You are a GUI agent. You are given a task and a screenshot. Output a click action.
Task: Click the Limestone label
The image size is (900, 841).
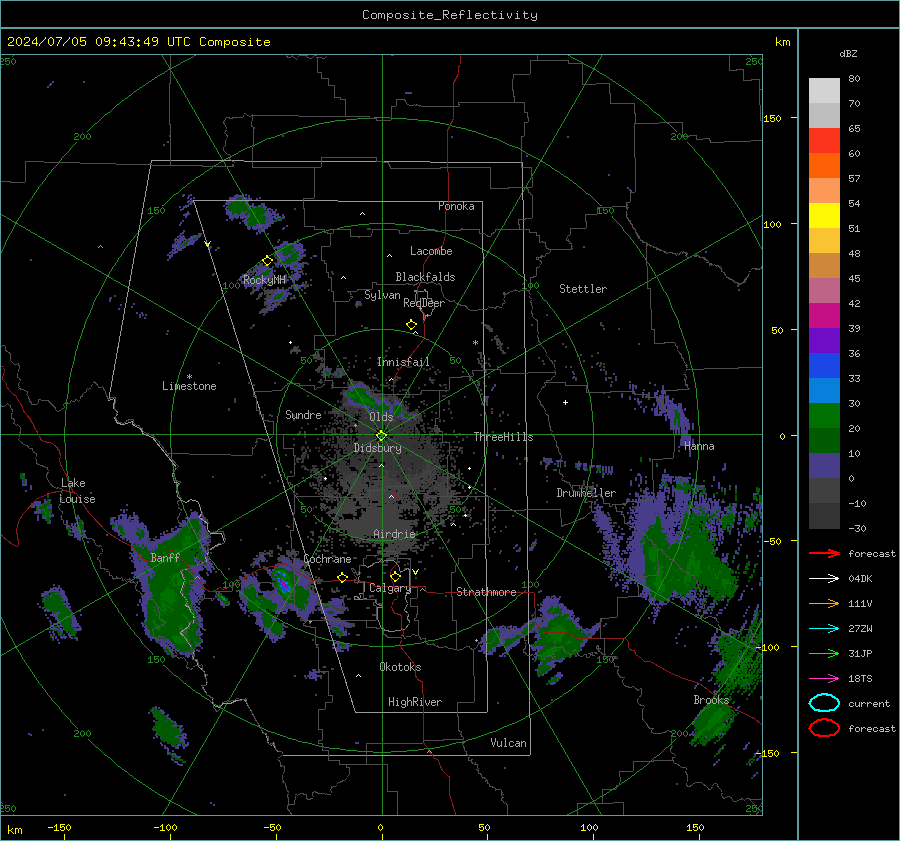189,386
